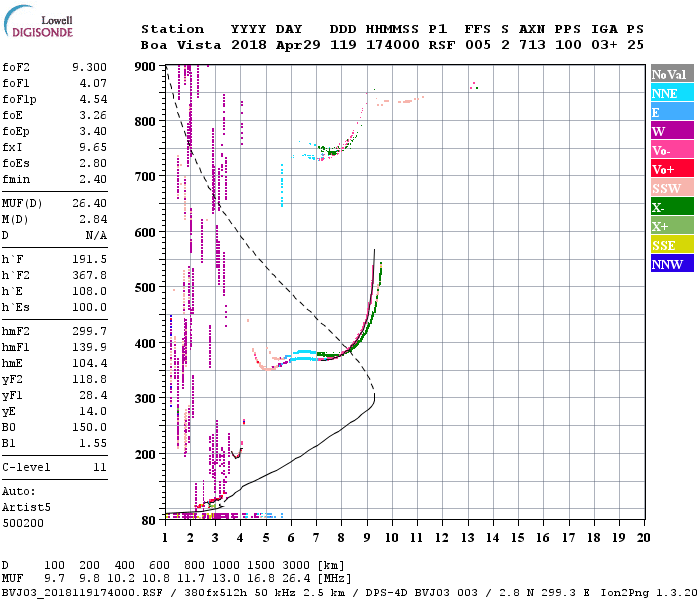The height and width of the screenshot is (600, 700).
Task: Click the day-of-year value 119
Action: 343,45
